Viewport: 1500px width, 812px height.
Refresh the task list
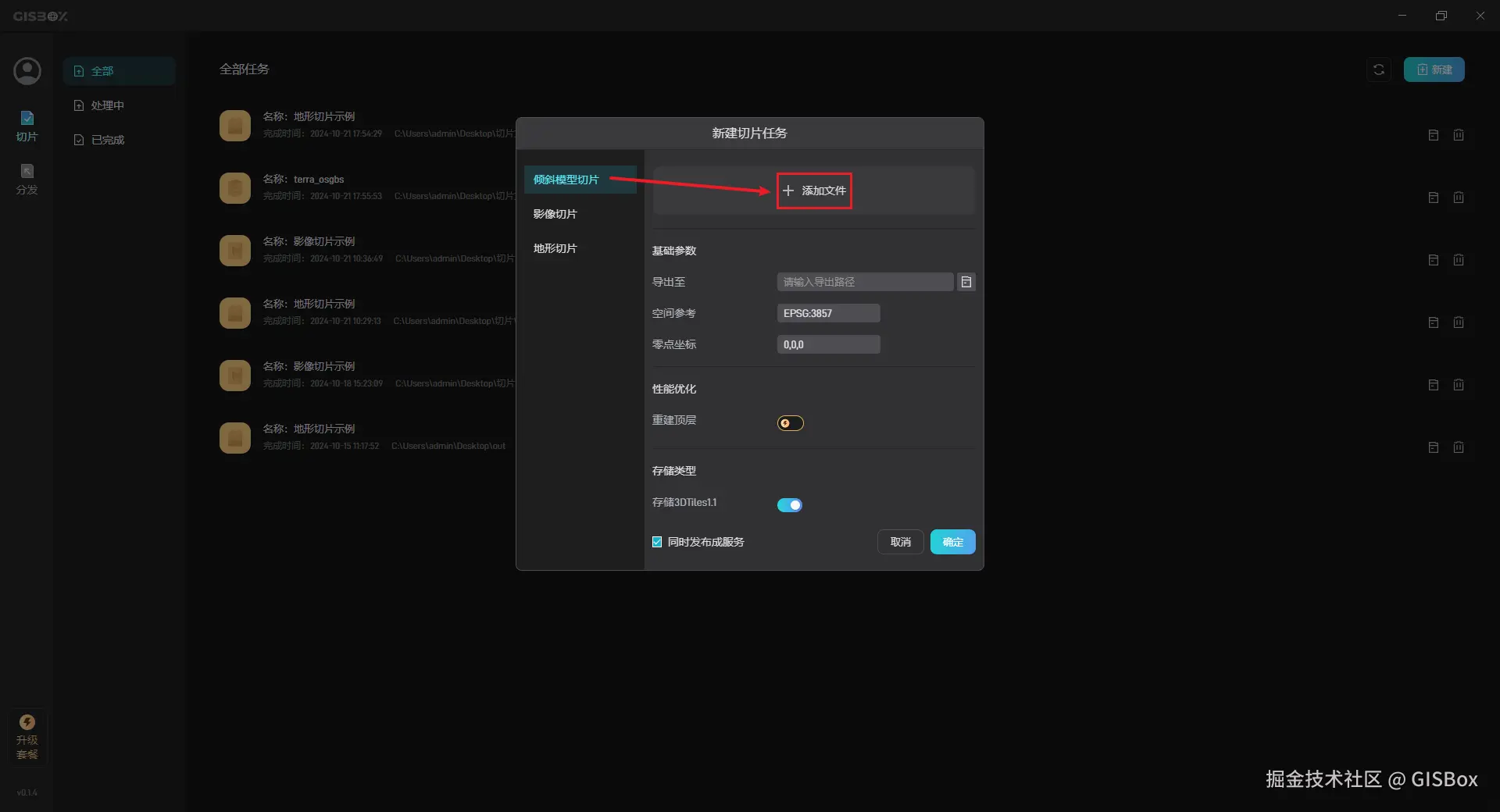click(x=1379, y=69)
